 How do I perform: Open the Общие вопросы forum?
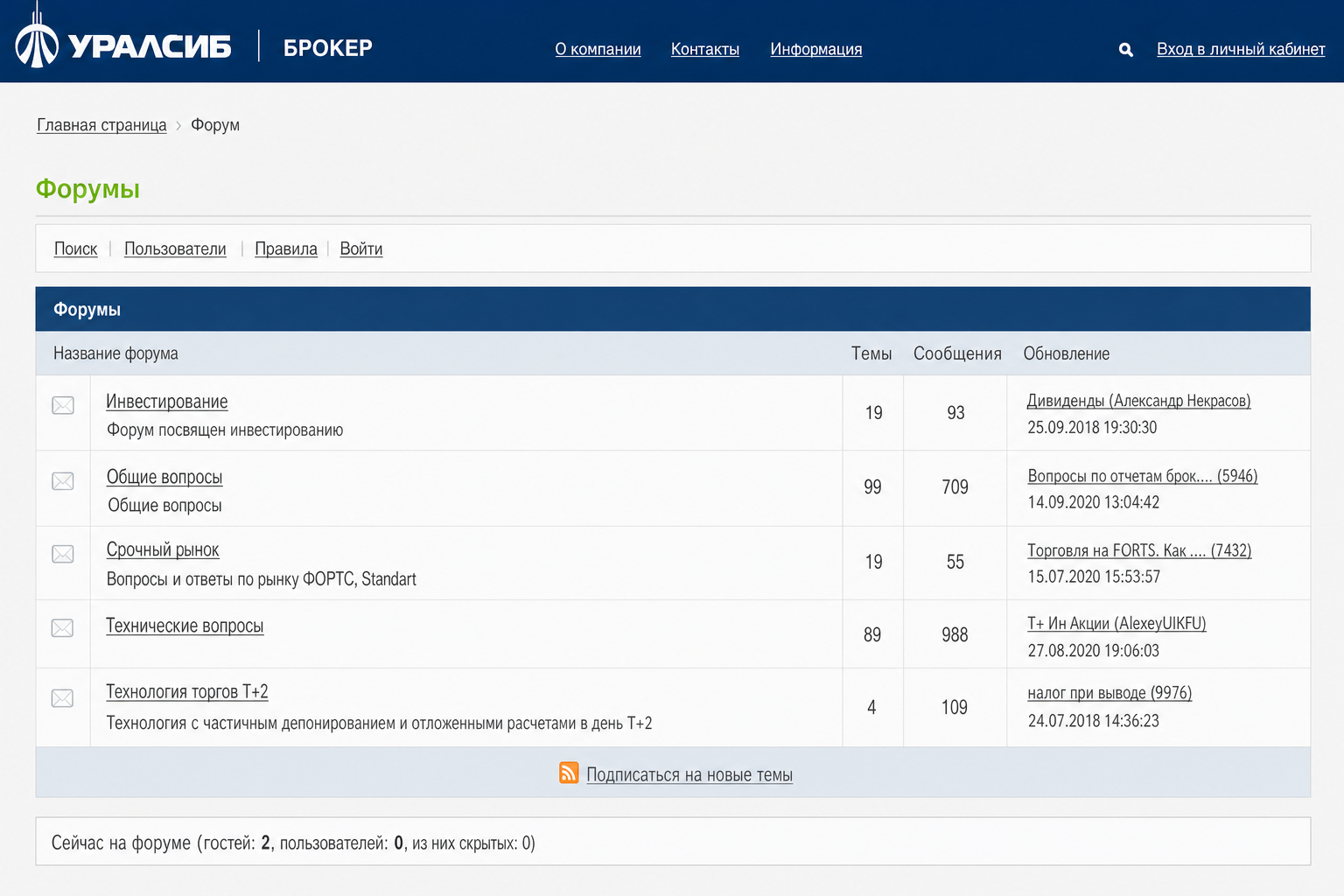(x=164, y=477)
